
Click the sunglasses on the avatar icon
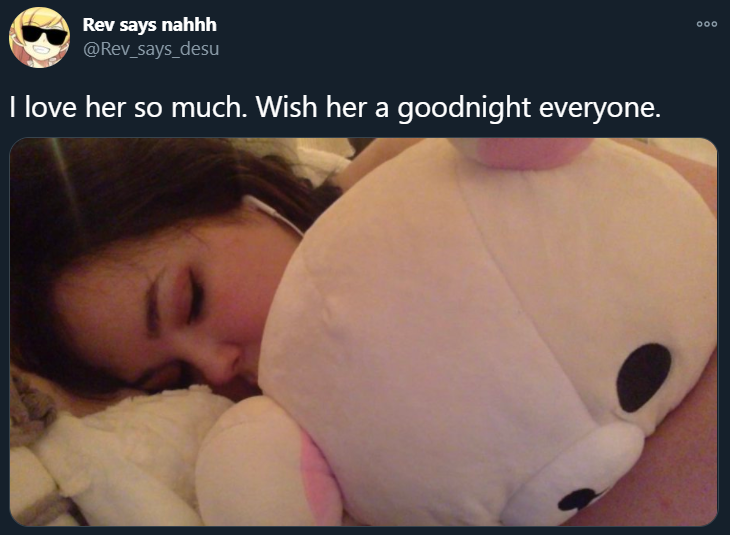click(x=45, y=35)
